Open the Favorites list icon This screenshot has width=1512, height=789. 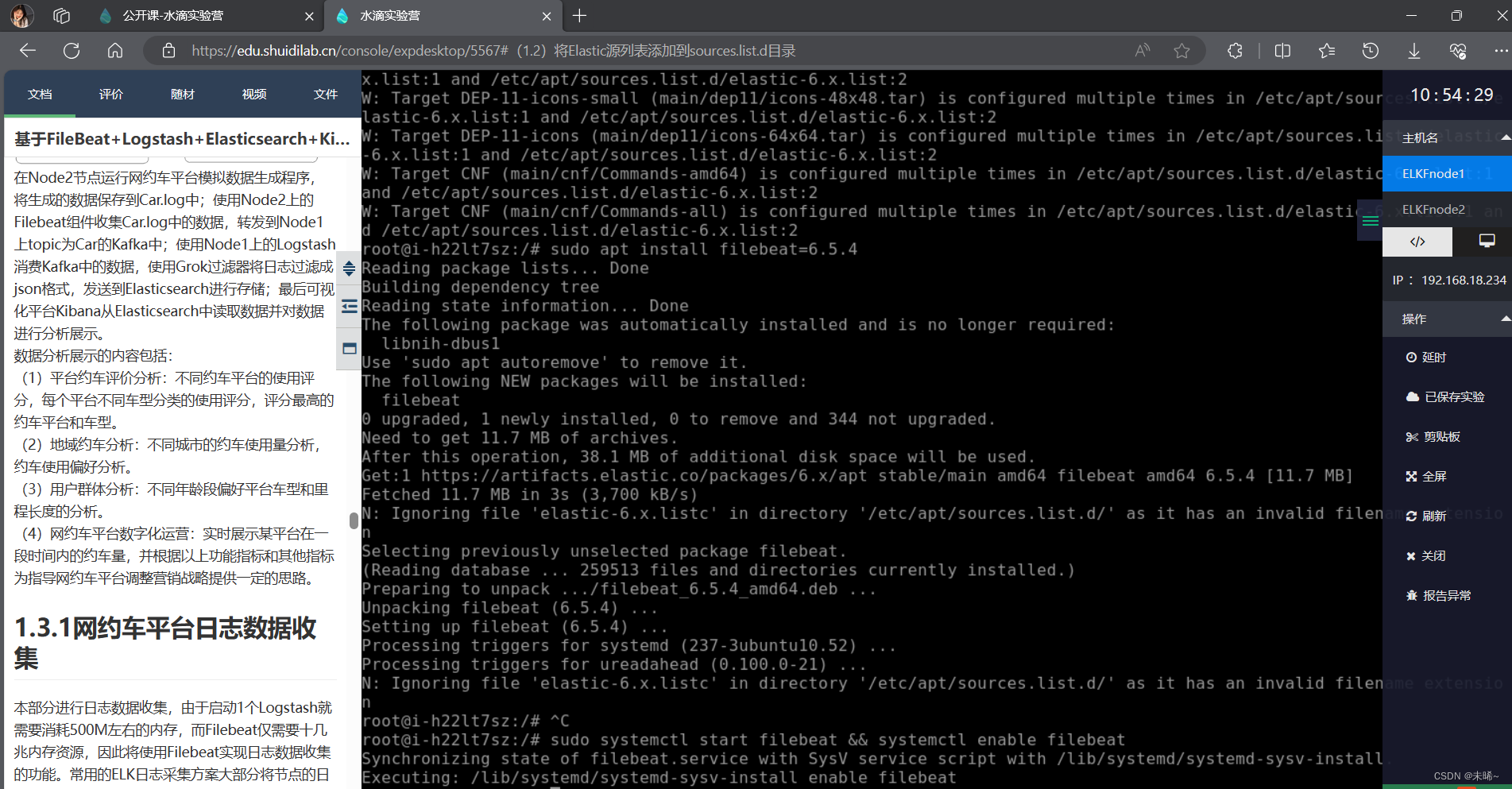coord(1327,51)
